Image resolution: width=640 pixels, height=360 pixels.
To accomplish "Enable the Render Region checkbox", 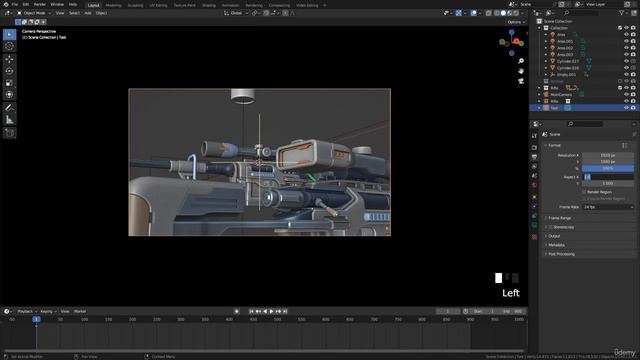I will click(584, 192).
